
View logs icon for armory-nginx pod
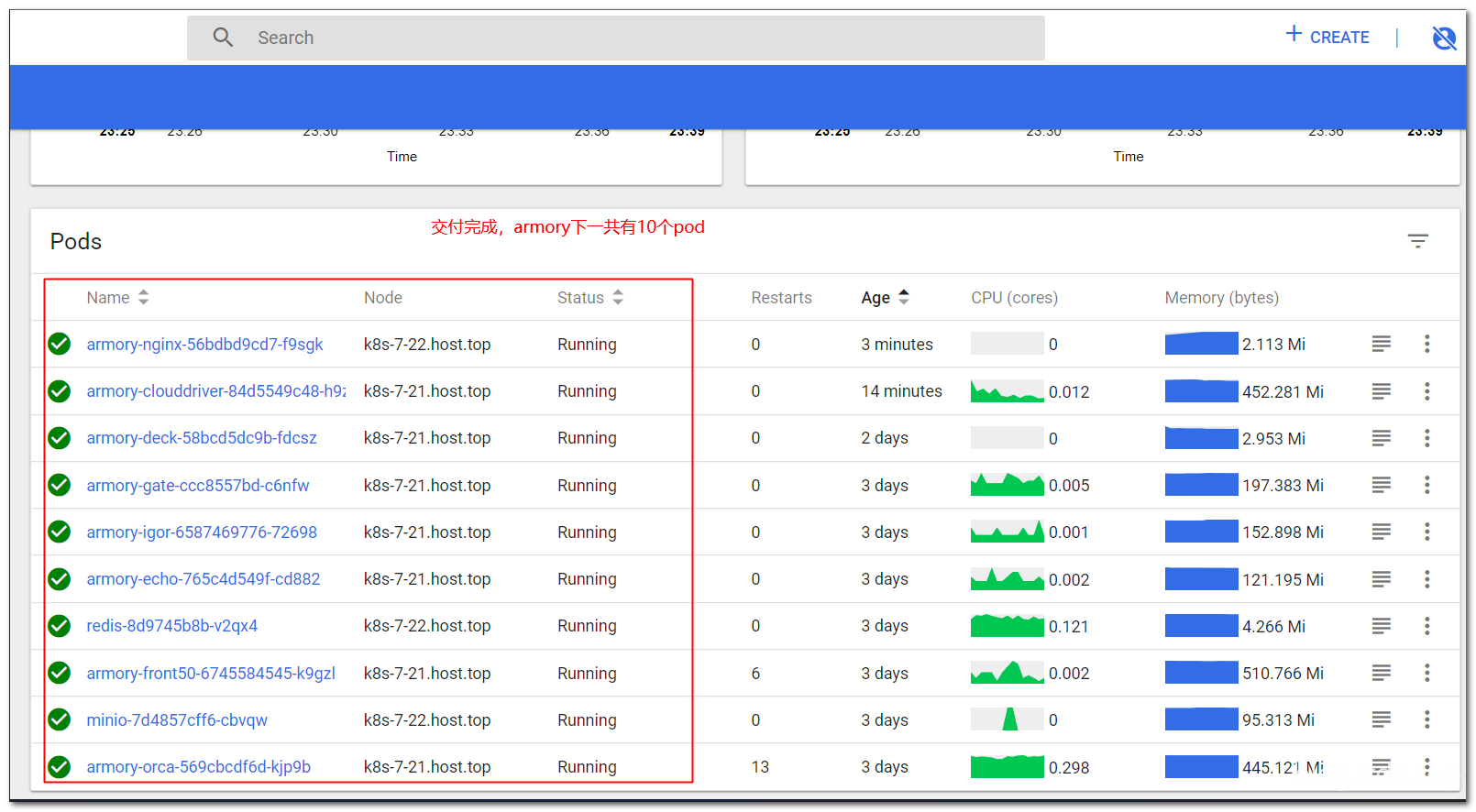click(1381, 344)
